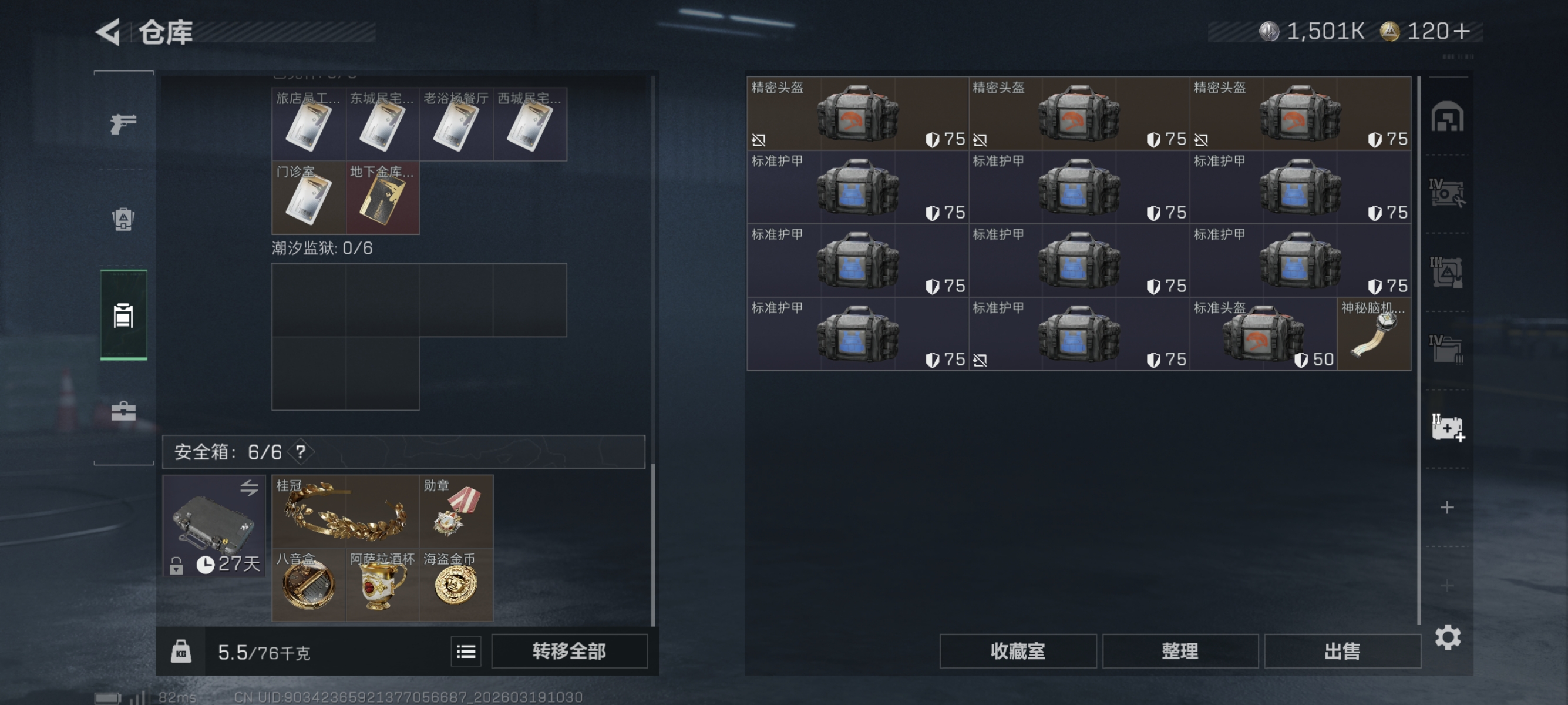Open the main stash house icon on right
Screen dimensions: 1568x705
1447,116
